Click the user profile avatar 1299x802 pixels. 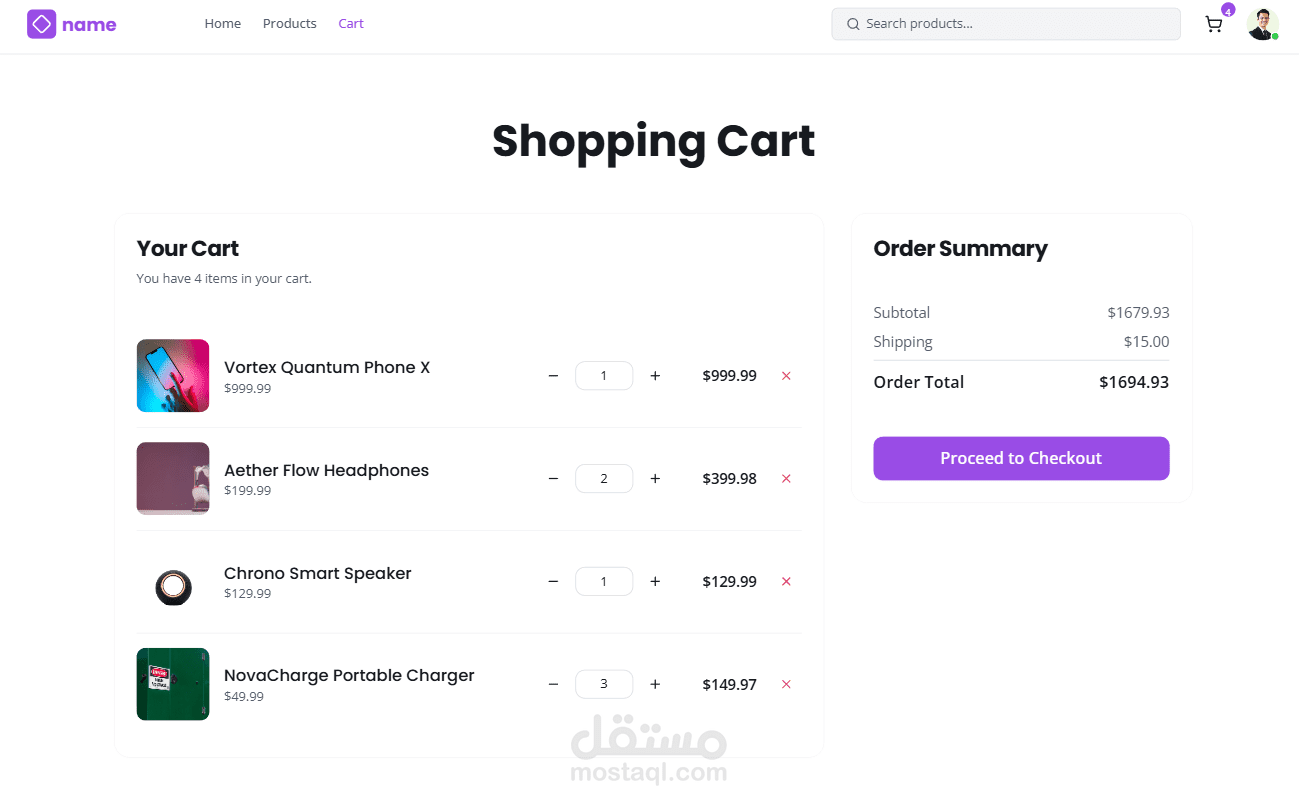1262,24
